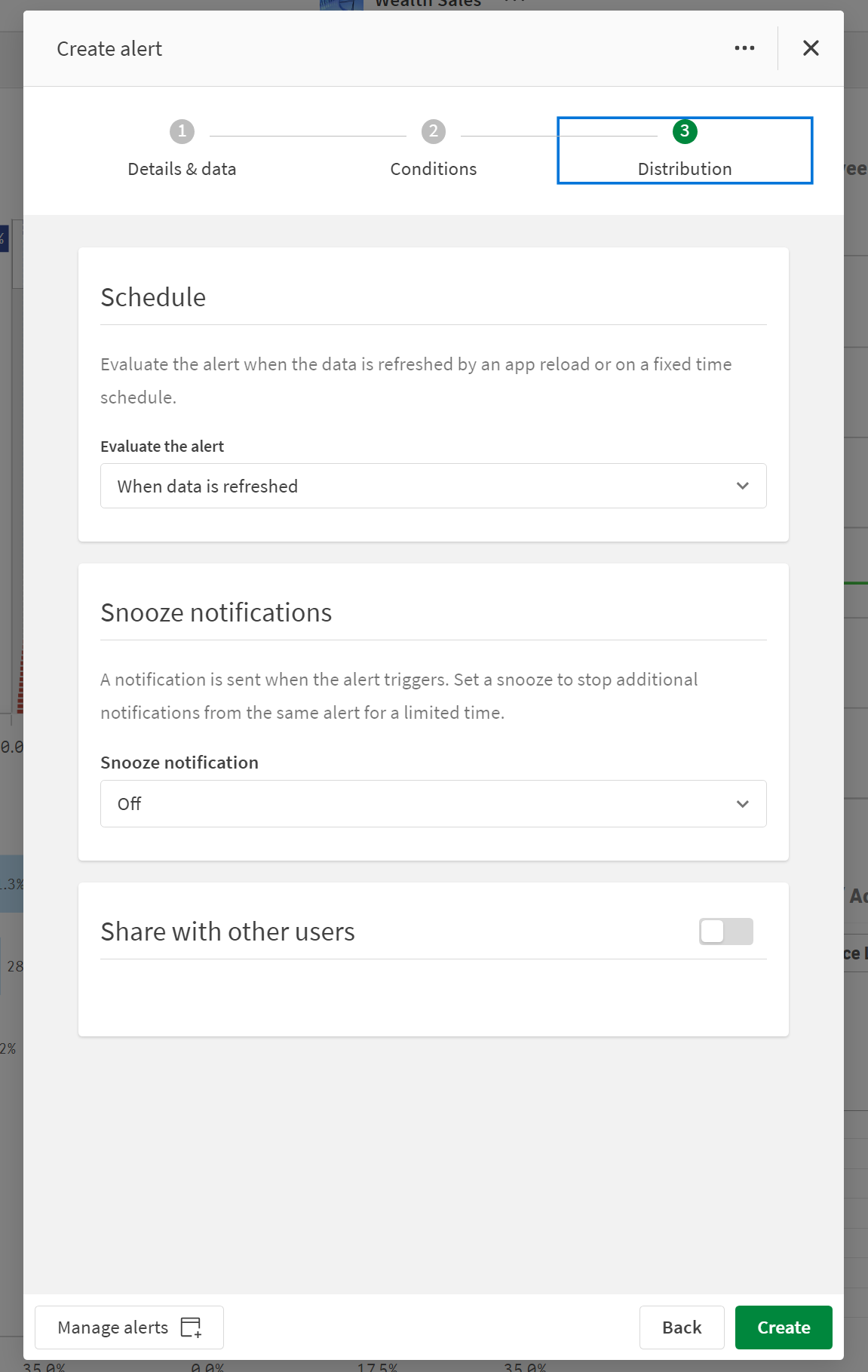Click the Distribution step label

tap(684, 168)
